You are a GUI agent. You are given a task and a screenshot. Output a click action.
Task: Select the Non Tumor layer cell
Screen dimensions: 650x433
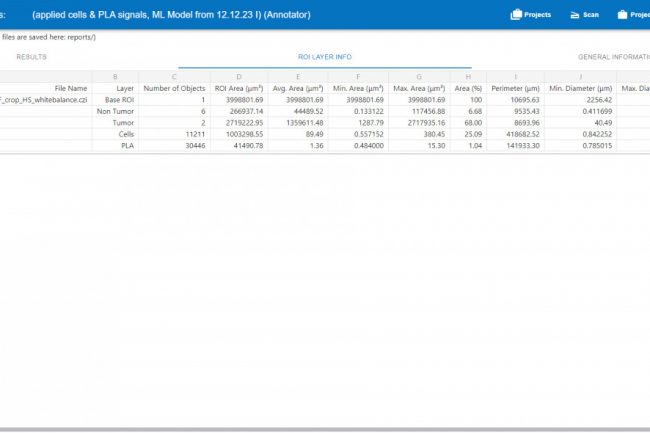[116, 111]
